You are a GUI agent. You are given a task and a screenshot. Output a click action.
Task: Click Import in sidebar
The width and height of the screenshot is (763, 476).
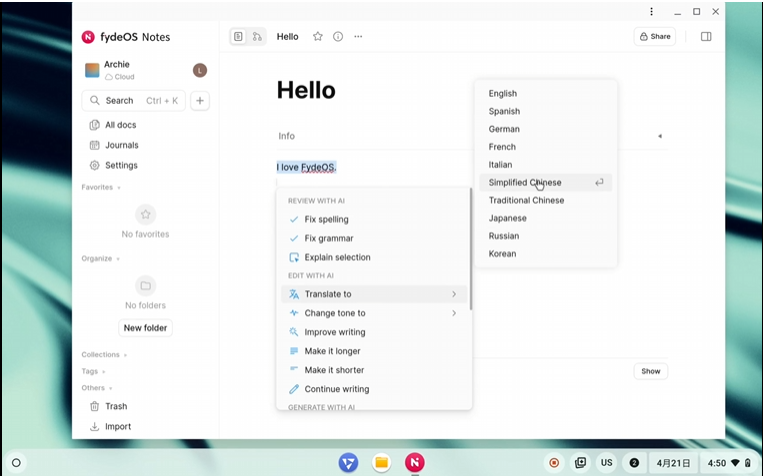(146, 426)
